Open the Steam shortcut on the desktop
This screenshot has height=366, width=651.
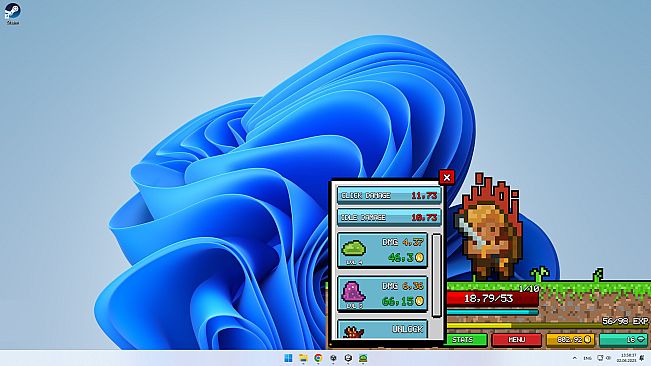coord(12,14)
